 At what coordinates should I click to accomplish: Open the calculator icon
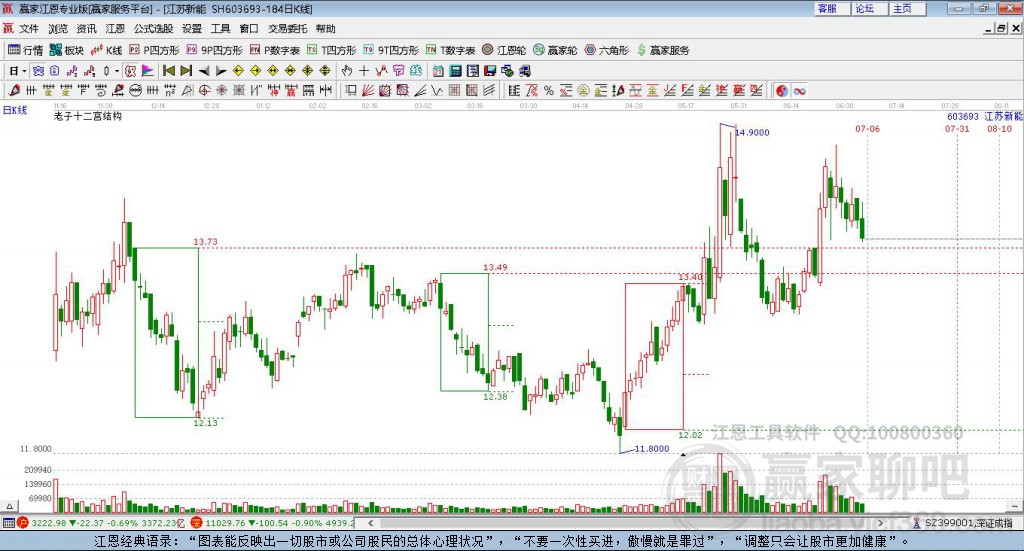(456, 71)
